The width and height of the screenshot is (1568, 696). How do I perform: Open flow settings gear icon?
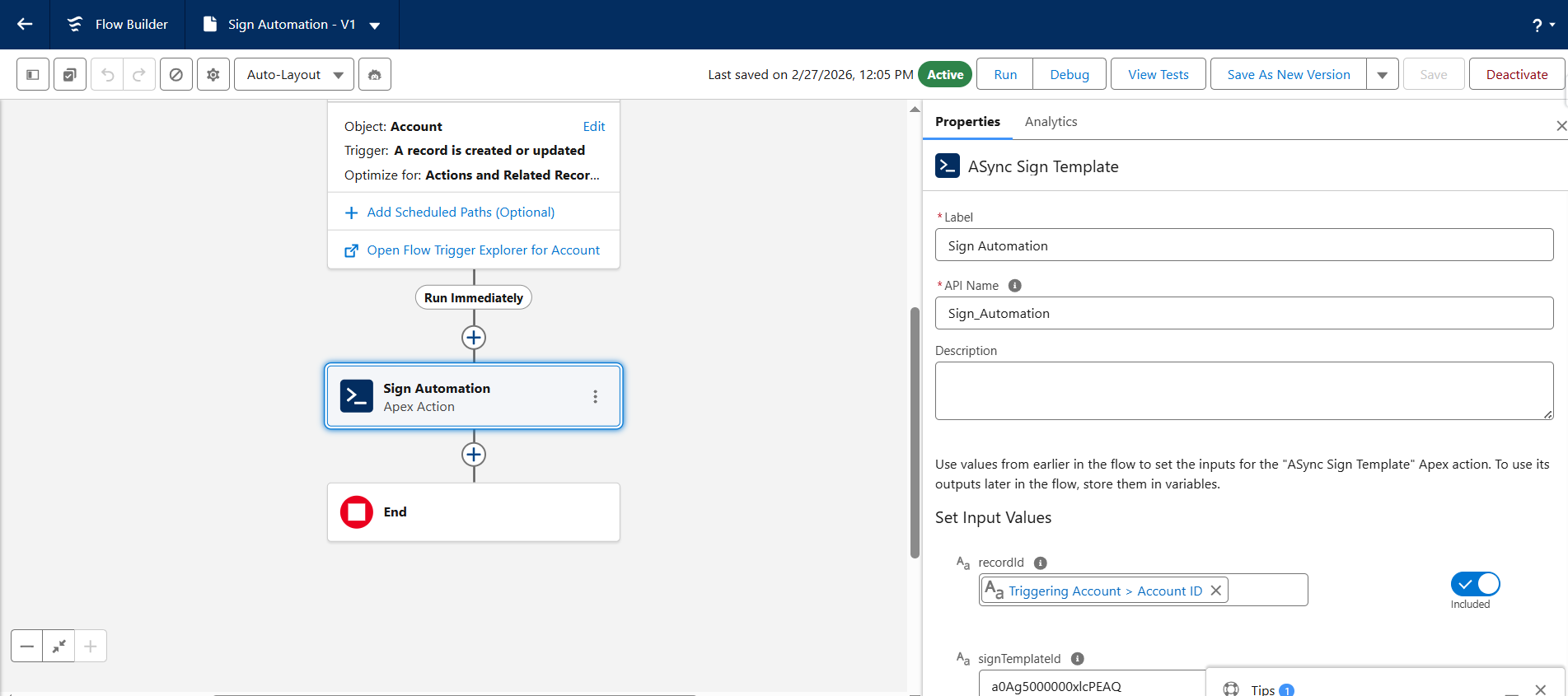point(213,74)
